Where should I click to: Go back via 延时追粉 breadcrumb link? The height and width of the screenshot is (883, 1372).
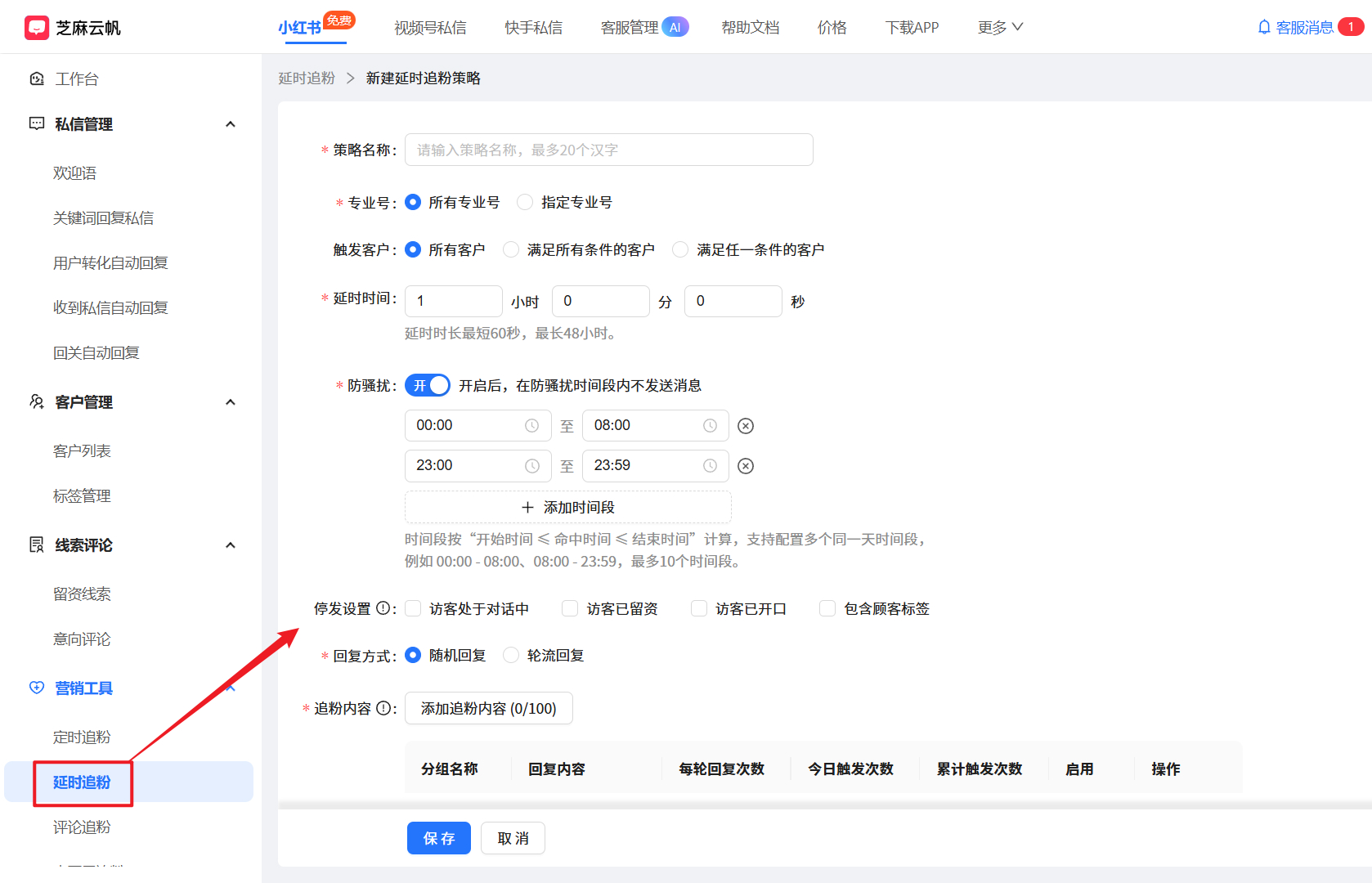(x=307, y=78)
